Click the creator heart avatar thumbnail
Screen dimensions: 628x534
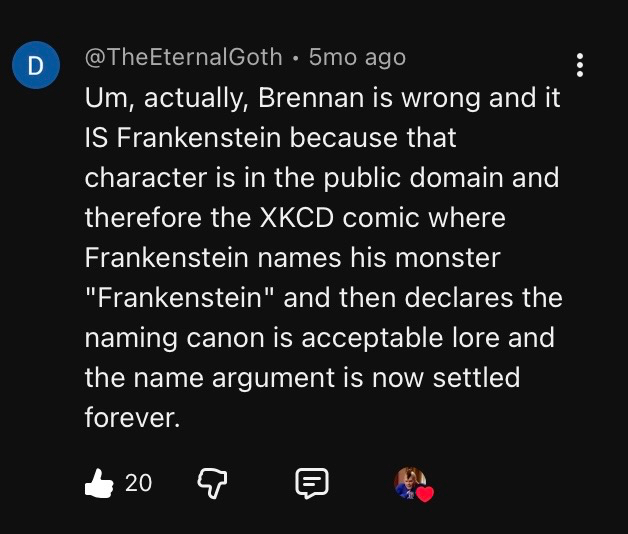[409, 482]
